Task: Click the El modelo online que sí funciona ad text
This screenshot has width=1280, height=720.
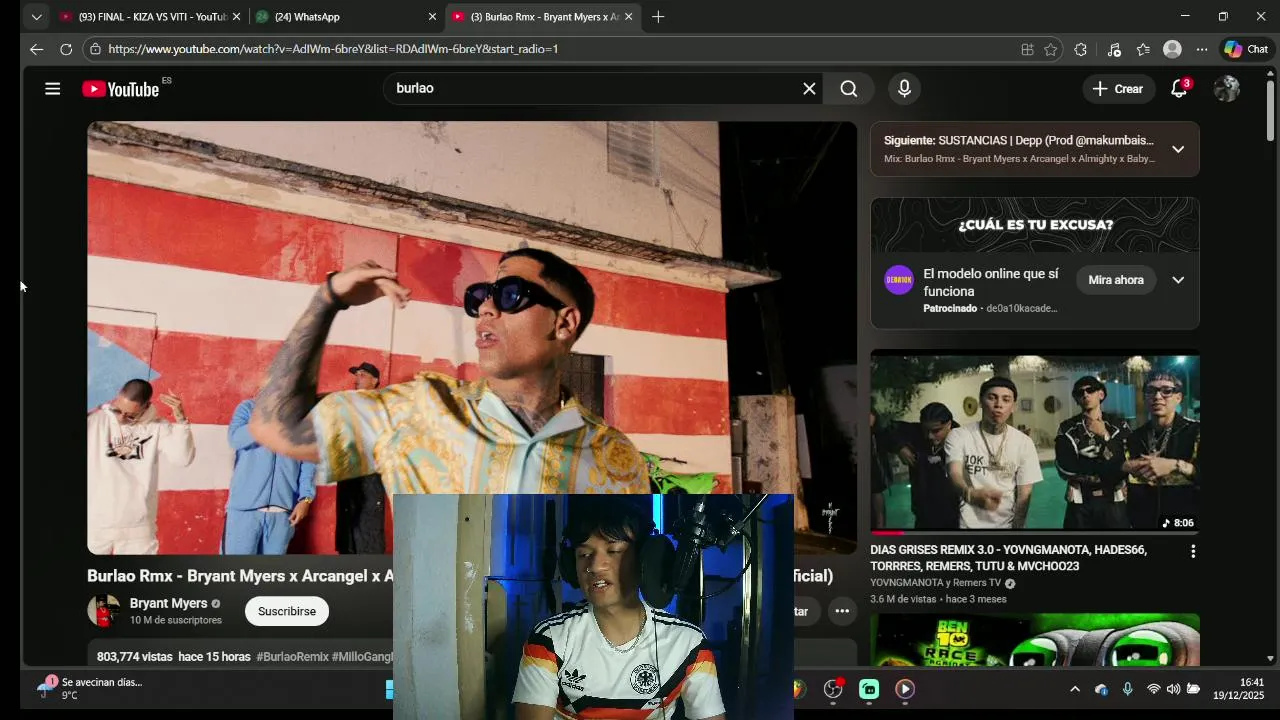Action: [x=991, y=283]
